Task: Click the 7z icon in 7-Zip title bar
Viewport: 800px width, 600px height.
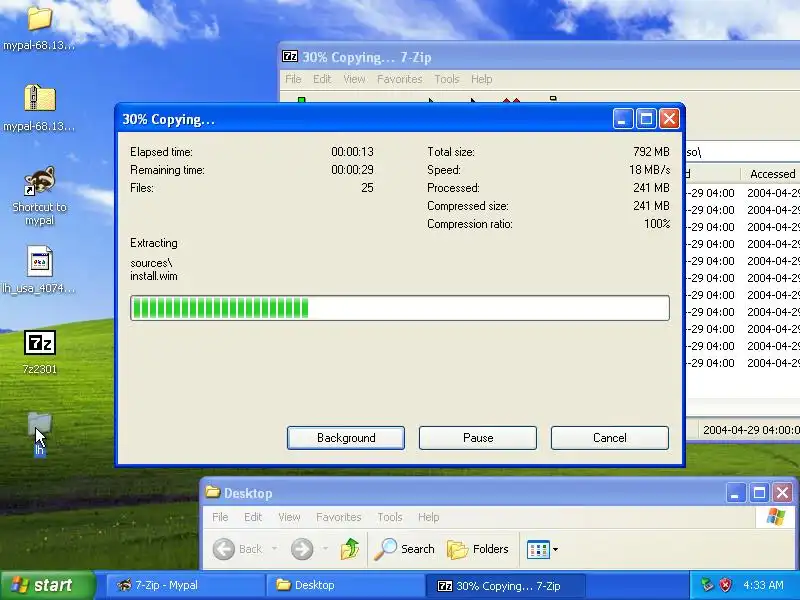Action: click(x=290, y=56)
